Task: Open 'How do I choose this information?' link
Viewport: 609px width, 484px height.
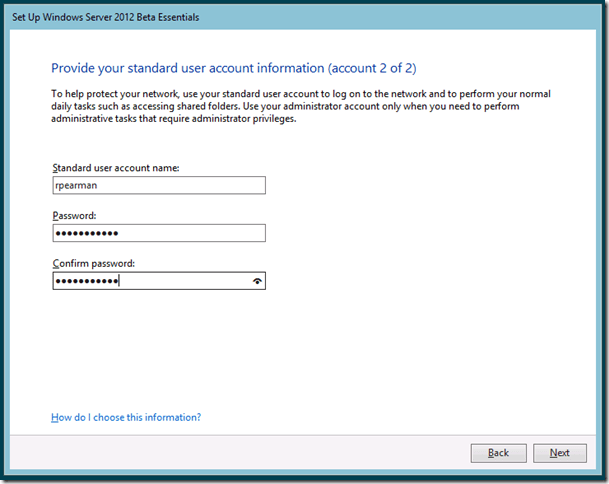Action: [x=126, y=417]
